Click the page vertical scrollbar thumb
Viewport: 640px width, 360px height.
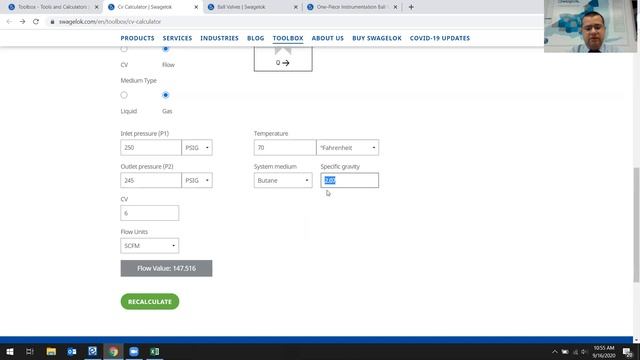coord(636,224)
